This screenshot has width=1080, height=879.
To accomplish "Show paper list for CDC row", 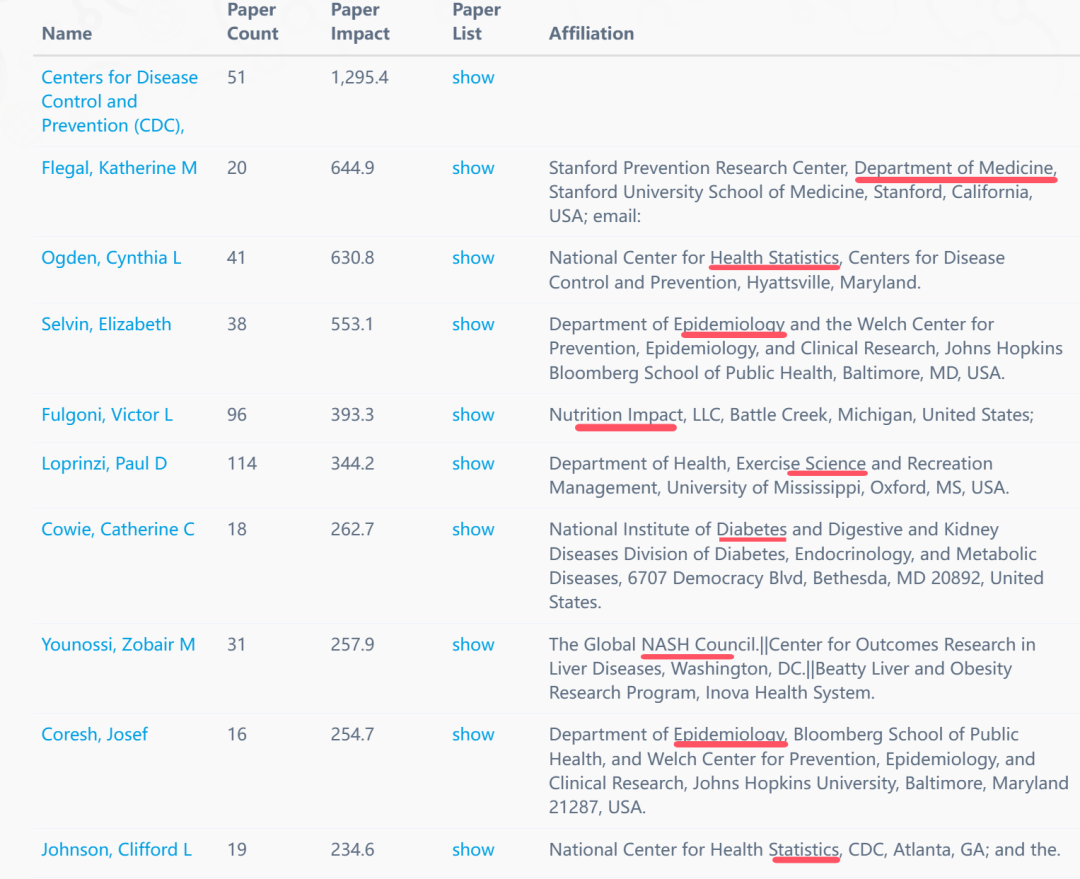I will click(x=473, y=78).
